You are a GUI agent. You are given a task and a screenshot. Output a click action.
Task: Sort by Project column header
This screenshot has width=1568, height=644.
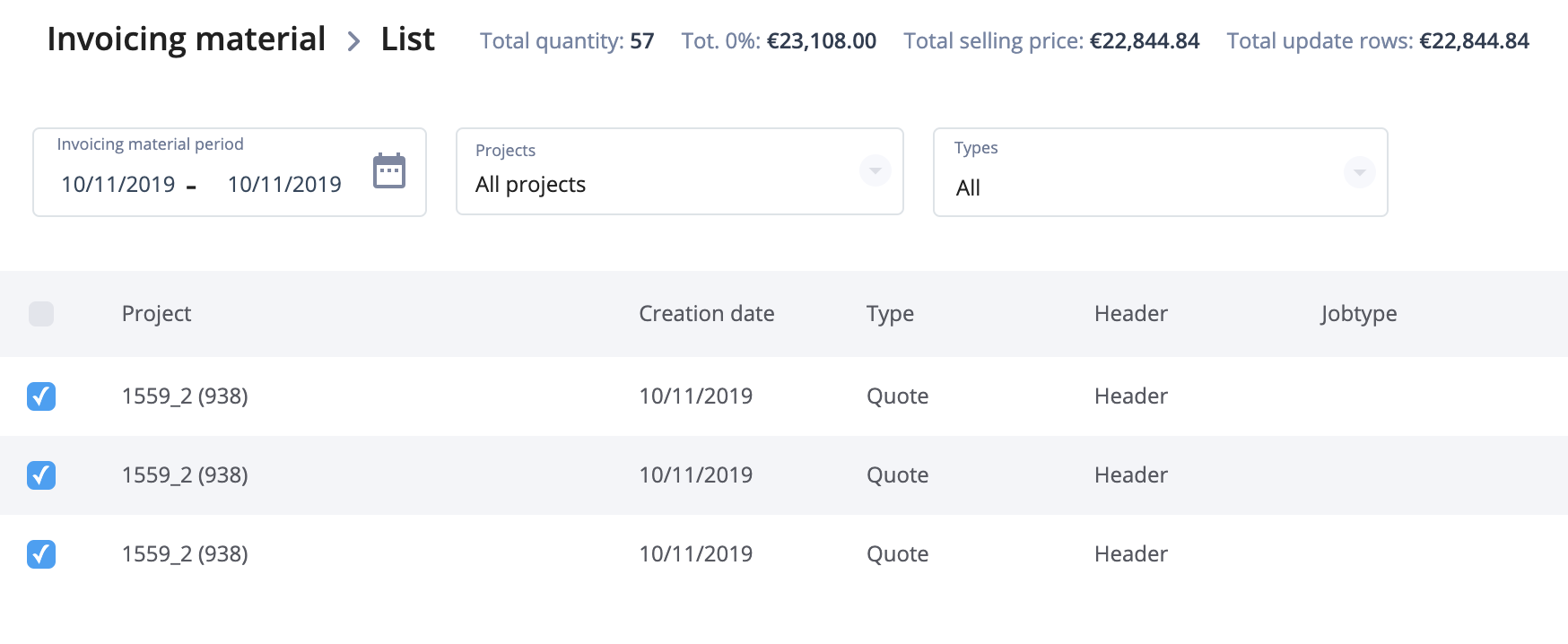(x=156, y=314)
